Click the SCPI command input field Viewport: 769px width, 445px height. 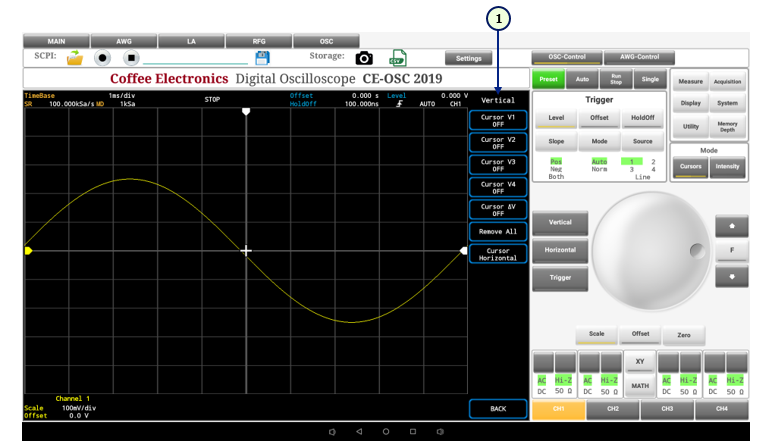[x=197, y=60]
